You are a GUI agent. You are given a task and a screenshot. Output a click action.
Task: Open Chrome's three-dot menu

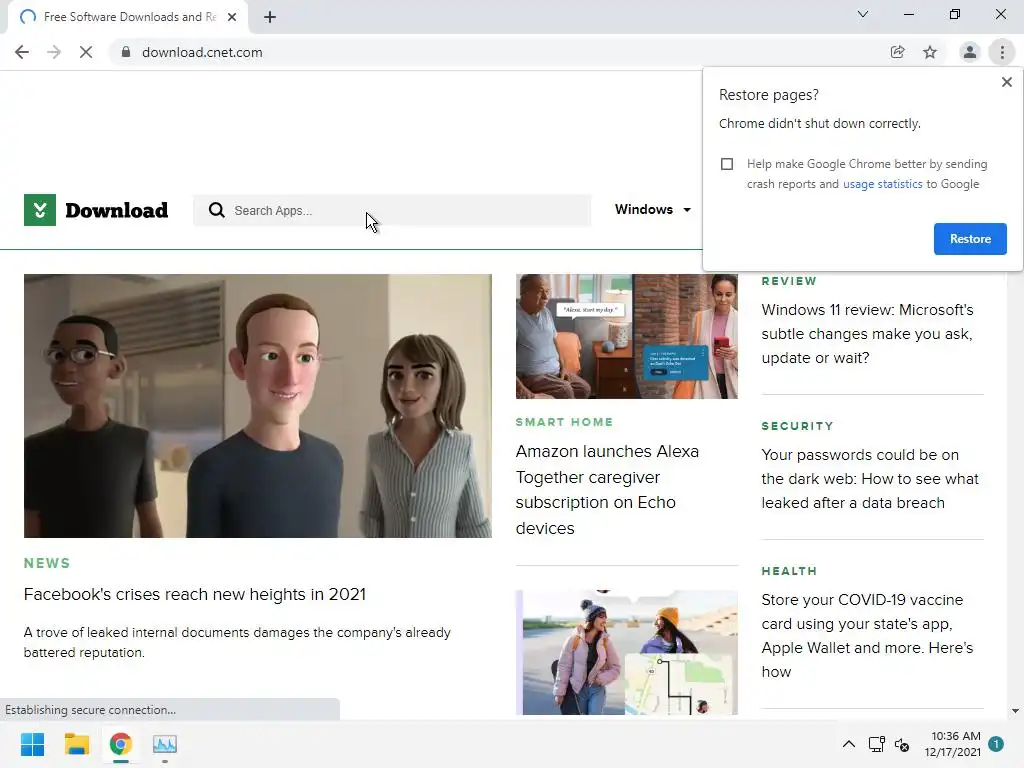(1002, 52)
